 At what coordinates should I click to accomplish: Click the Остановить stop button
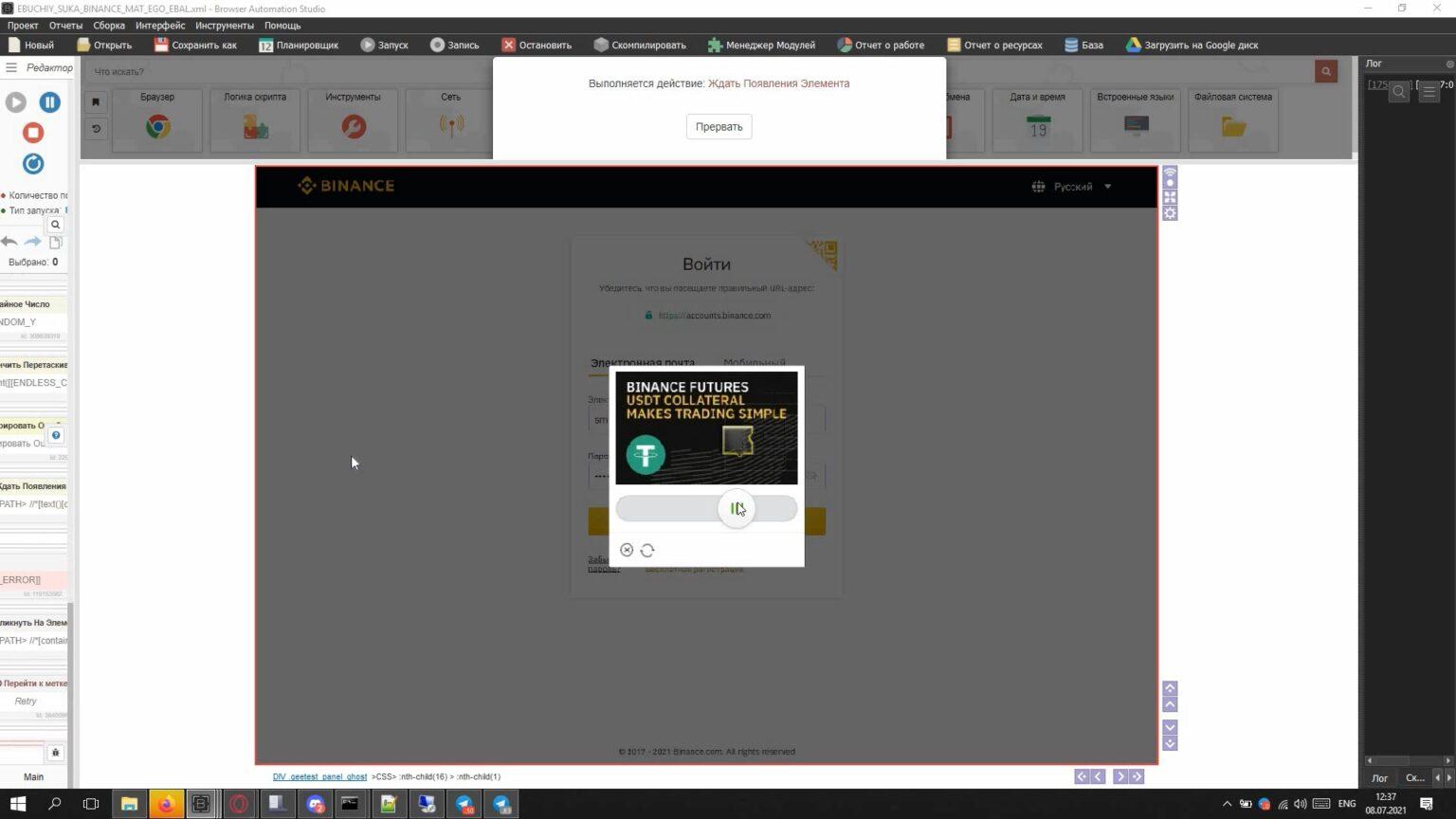pyautogui.click(x=537, y=45)
